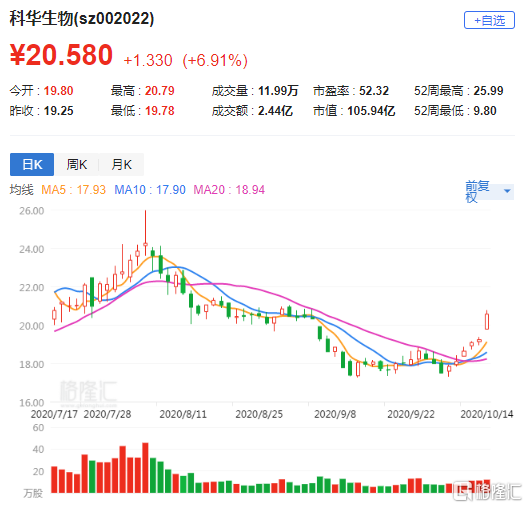Screen dimensions: 528x508
Task: Switch to the 月K monthly chart tab
Action: tap(122, 164)
